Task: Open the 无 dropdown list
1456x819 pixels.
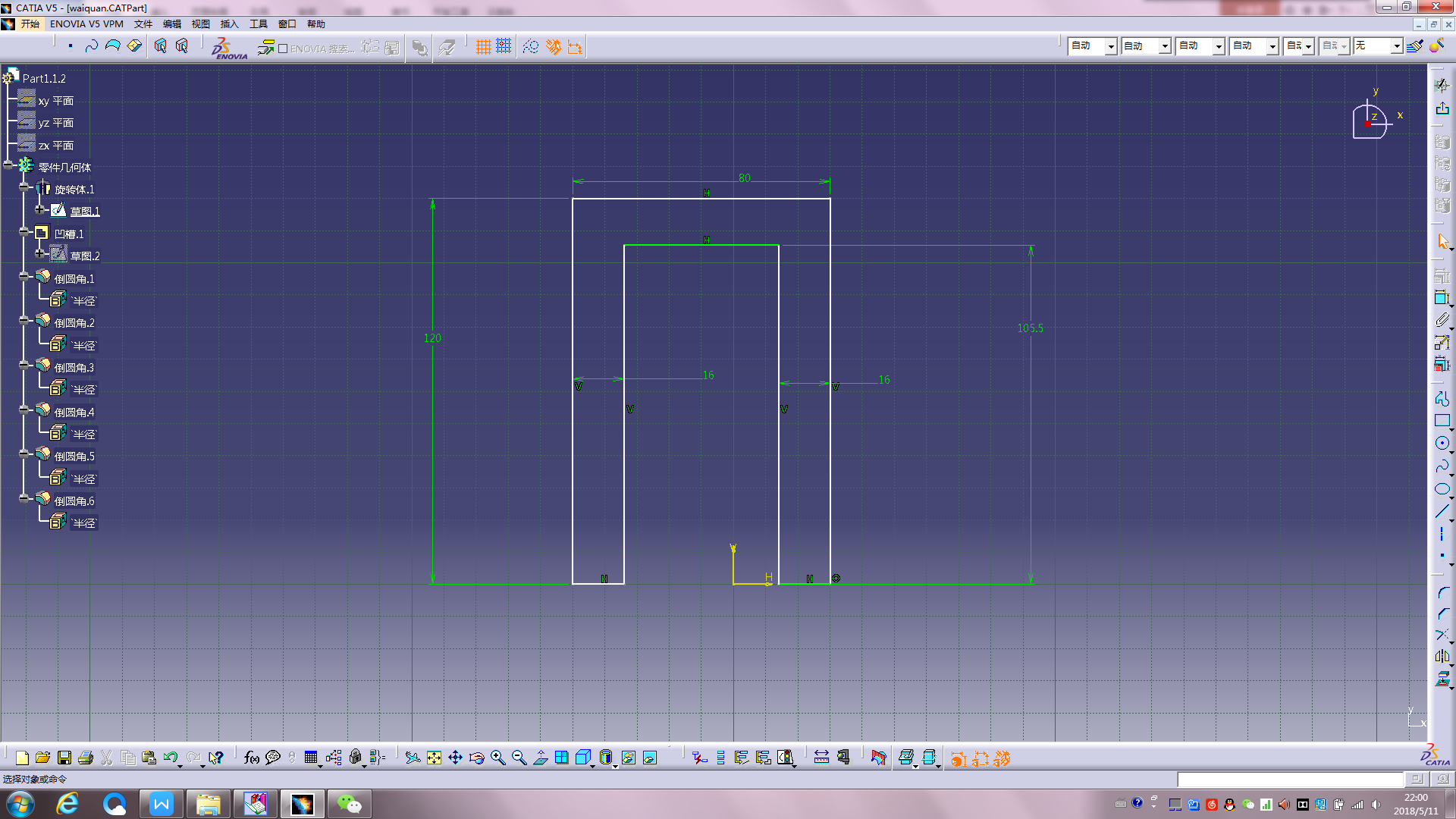Action: click(1396, 47)
